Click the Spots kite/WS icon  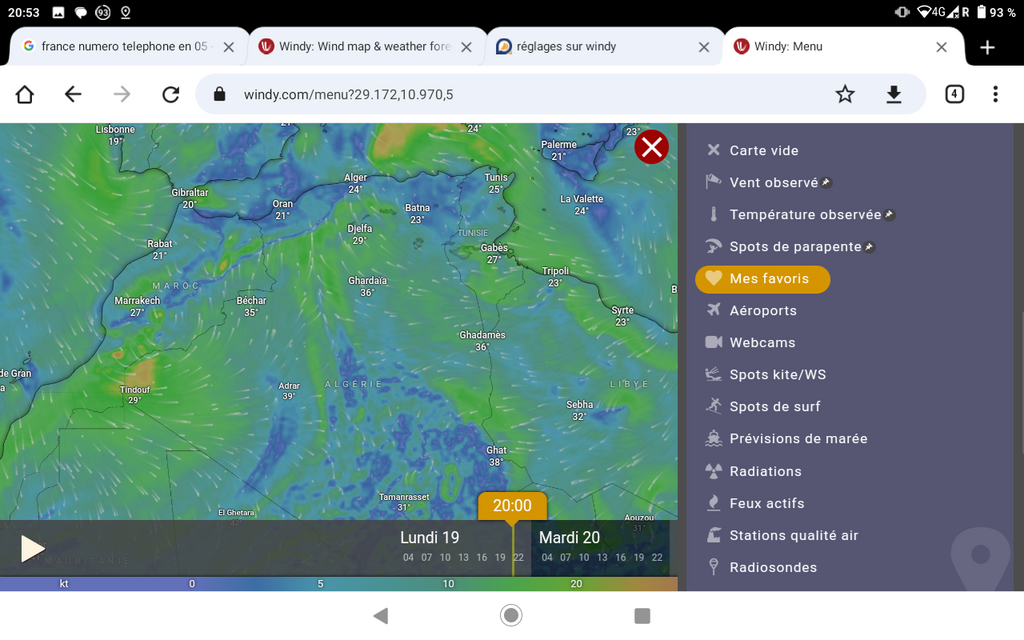[713, 374]
